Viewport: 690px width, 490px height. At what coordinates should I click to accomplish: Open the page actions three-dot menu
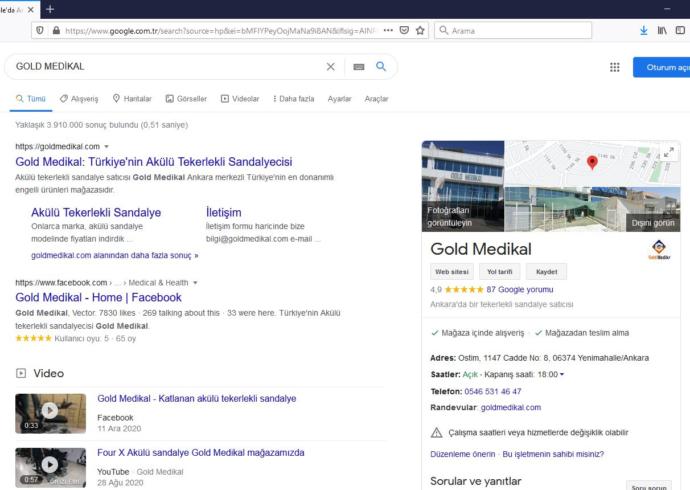(x=388, y=30)
